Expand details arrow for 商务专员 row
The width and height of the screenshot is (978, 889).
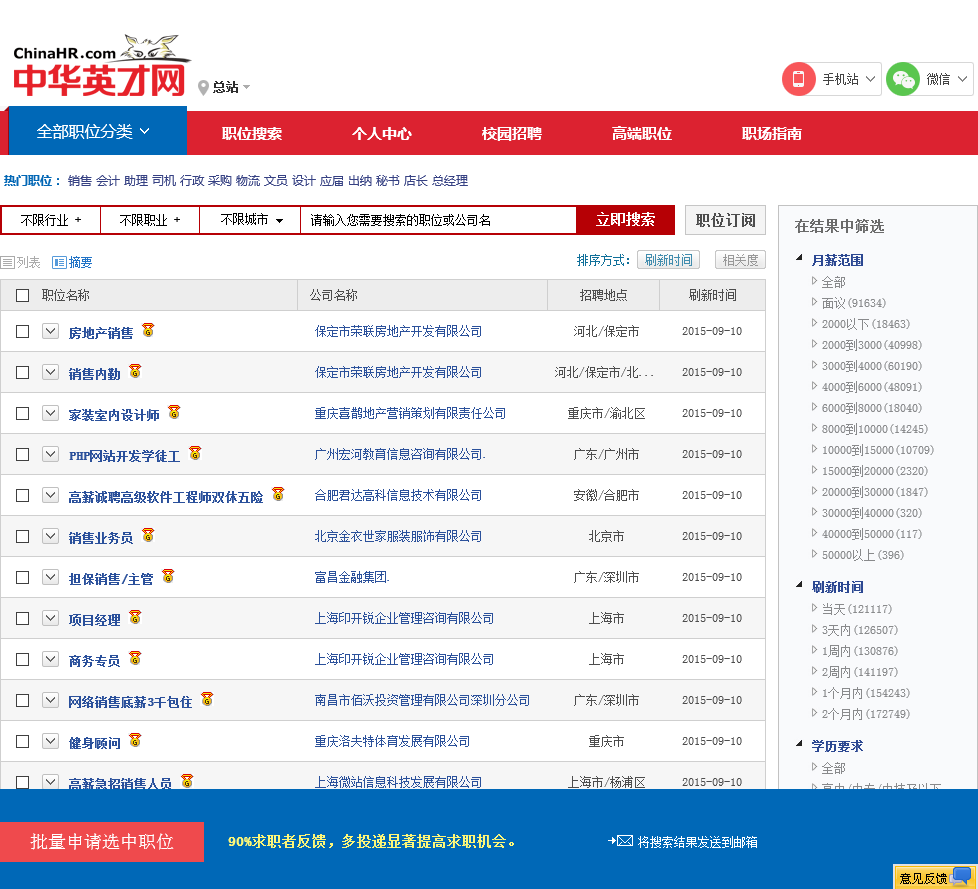(51, 659)
